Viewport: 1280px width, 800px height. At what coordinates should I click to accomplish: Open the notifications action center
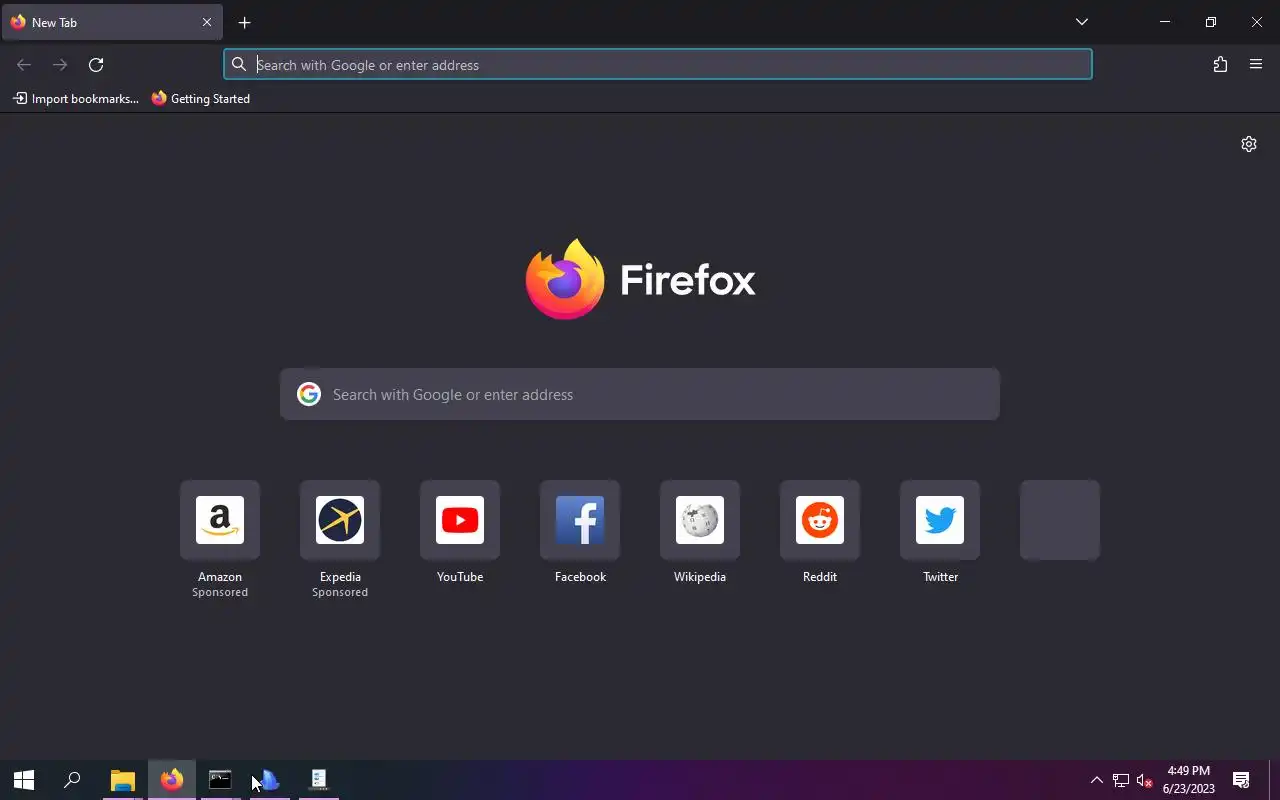1241,780
